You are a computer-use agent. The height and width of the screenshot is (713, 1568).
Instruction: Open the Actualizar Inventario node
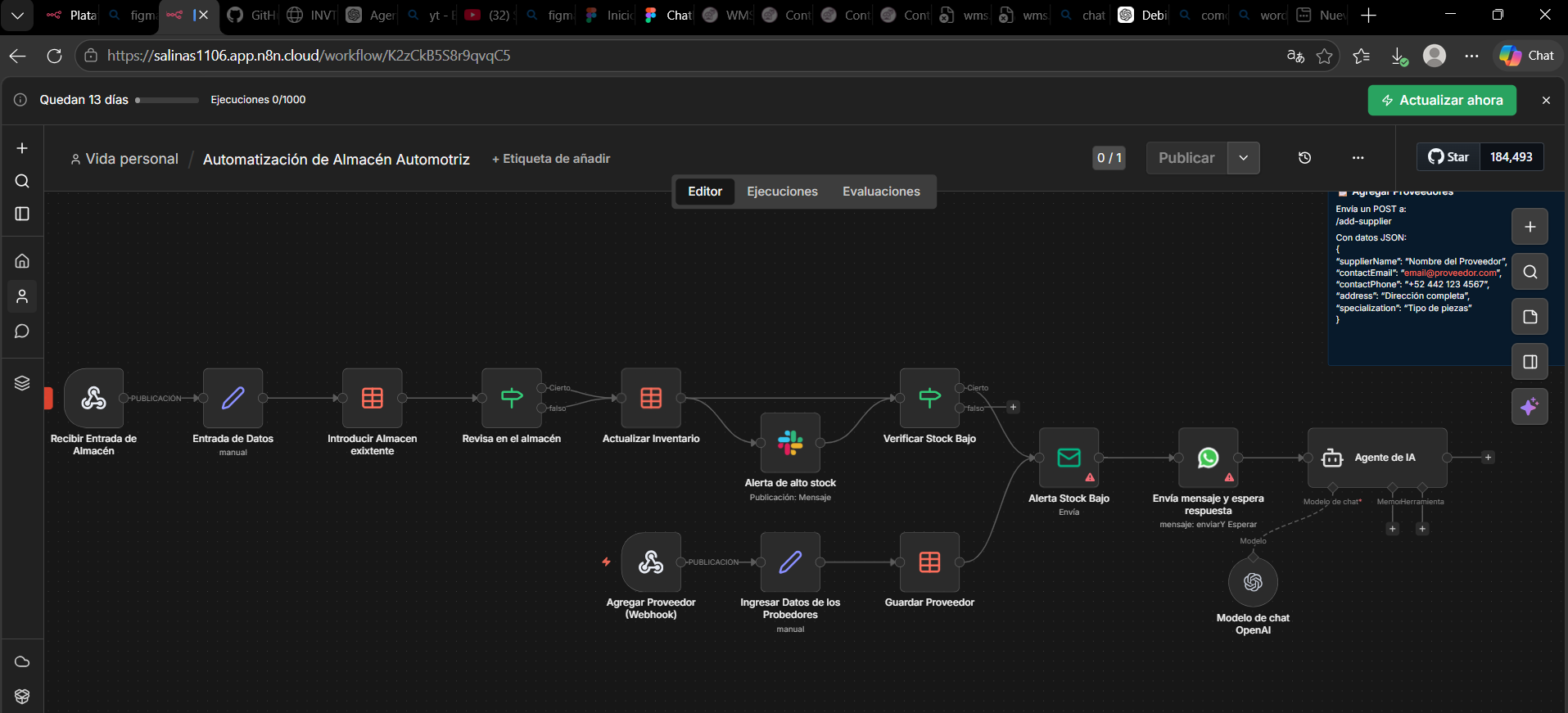pyautogui.click(x=651, y=398)
